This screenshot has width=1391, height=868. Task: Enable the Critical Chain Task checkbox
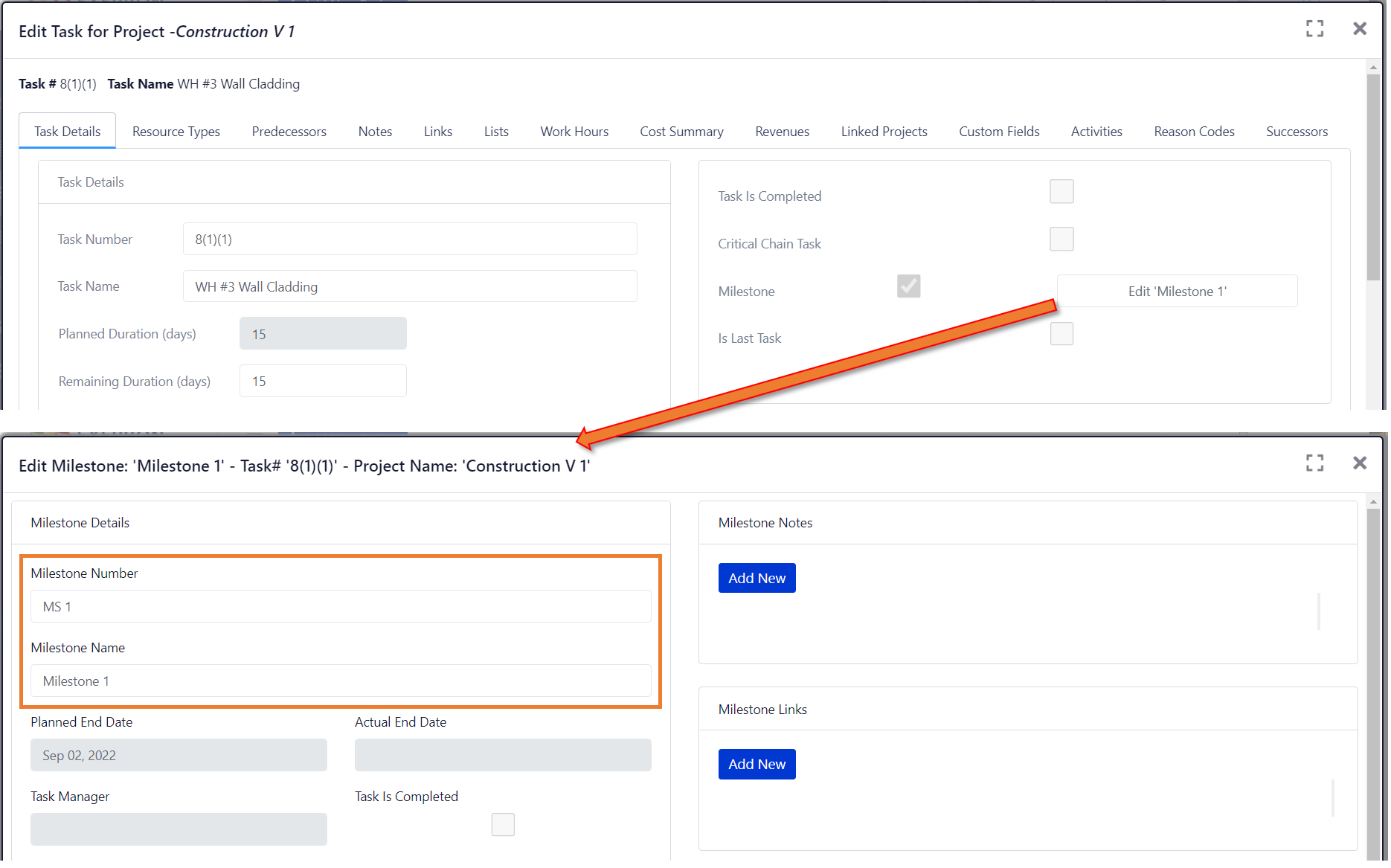click(1061, 239)
